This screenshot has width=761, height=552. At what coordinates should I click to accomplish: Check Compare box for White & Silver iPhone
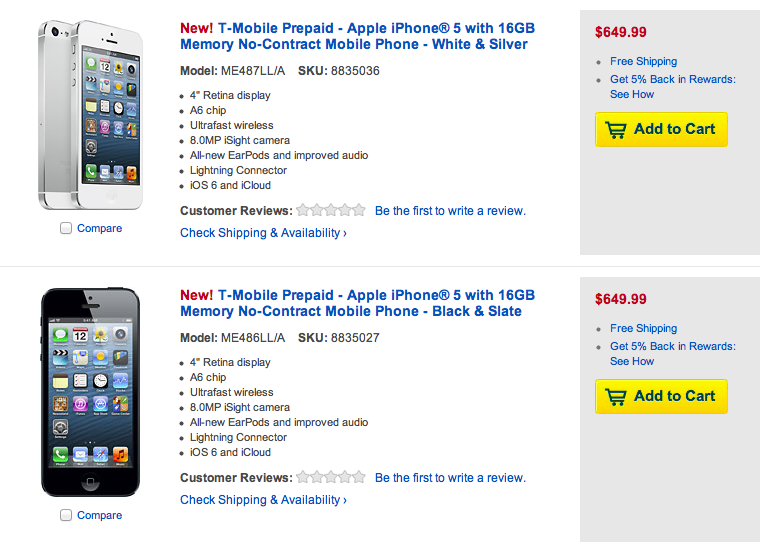coord(66,229)
